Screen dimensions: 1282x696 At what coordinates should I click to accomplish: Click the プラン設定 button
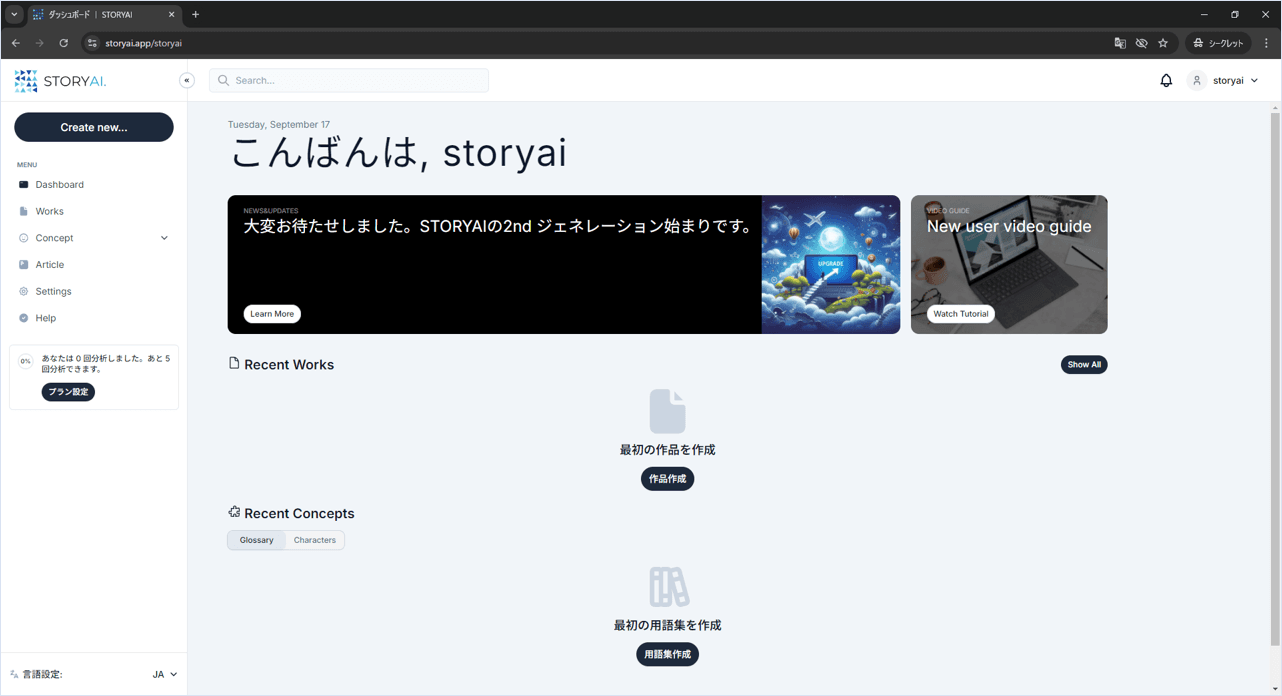68,392
